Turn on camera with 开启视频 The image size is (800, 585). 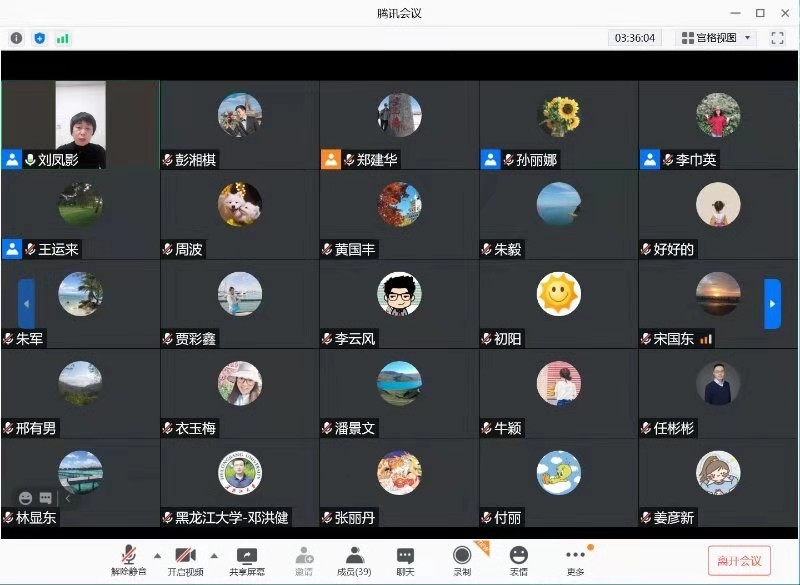tap(185, 561)
